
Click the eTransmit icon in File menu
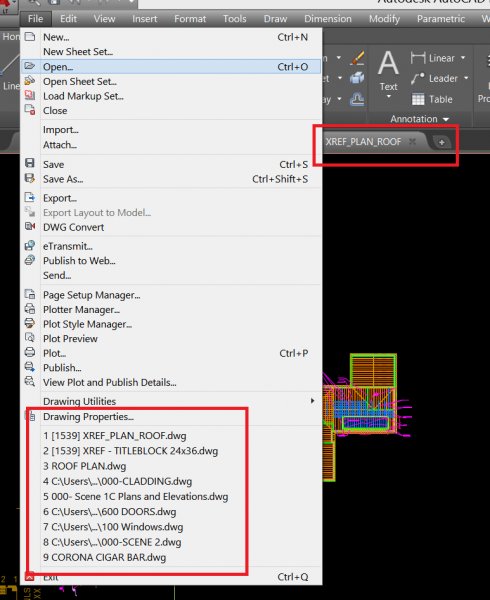coord(30,246)
